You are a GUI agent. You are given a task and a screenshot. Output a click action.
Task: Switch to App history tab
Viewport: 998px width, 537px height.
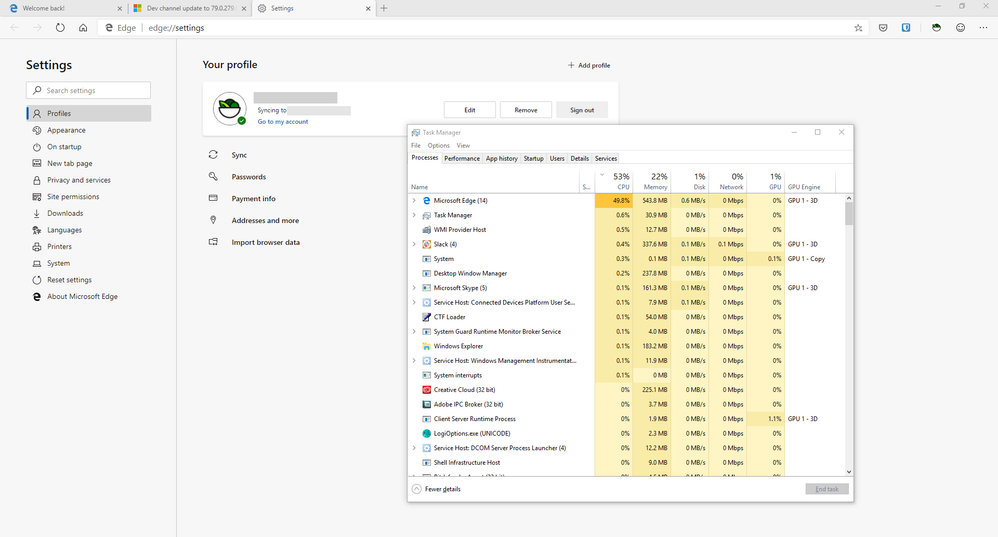coord(502,158)
